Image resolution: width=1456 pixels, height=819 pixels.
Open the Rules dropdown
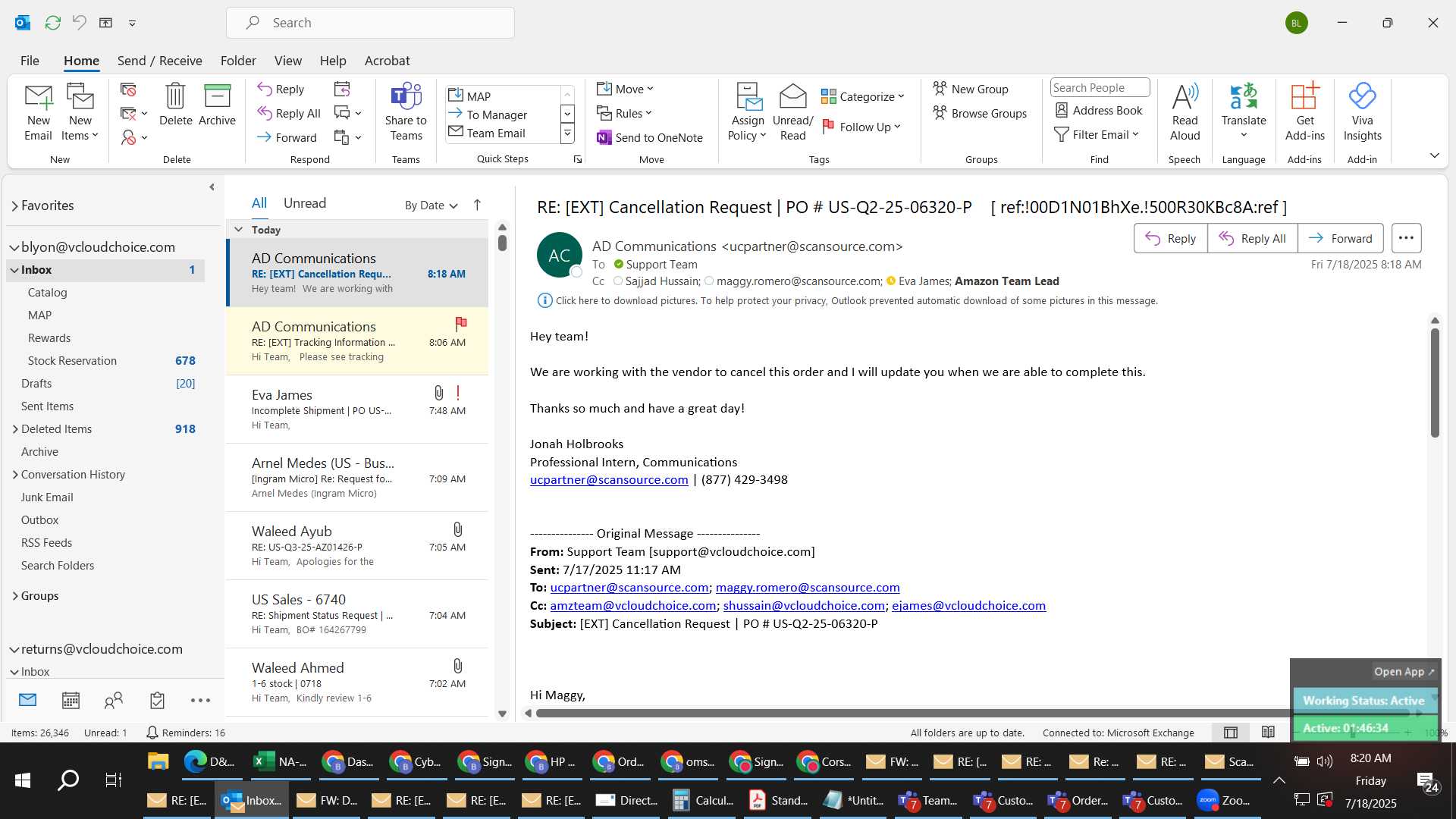coord(624,113)
